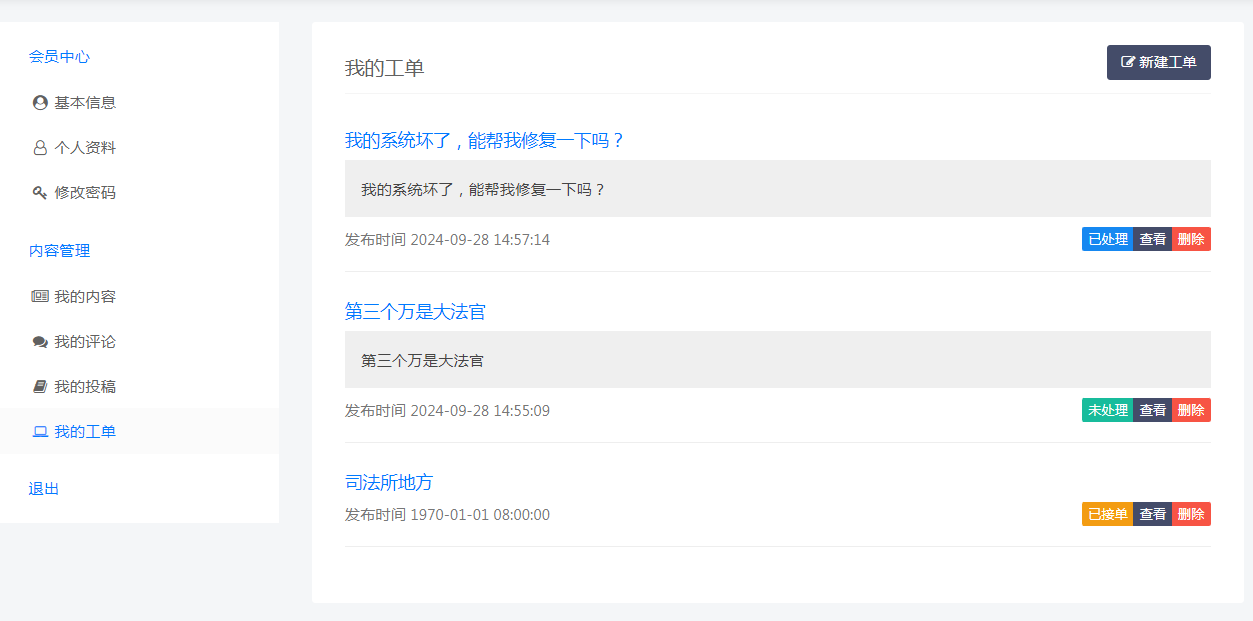
Task: Open ticket titled 司法所地方
Action: coord(389,482)
